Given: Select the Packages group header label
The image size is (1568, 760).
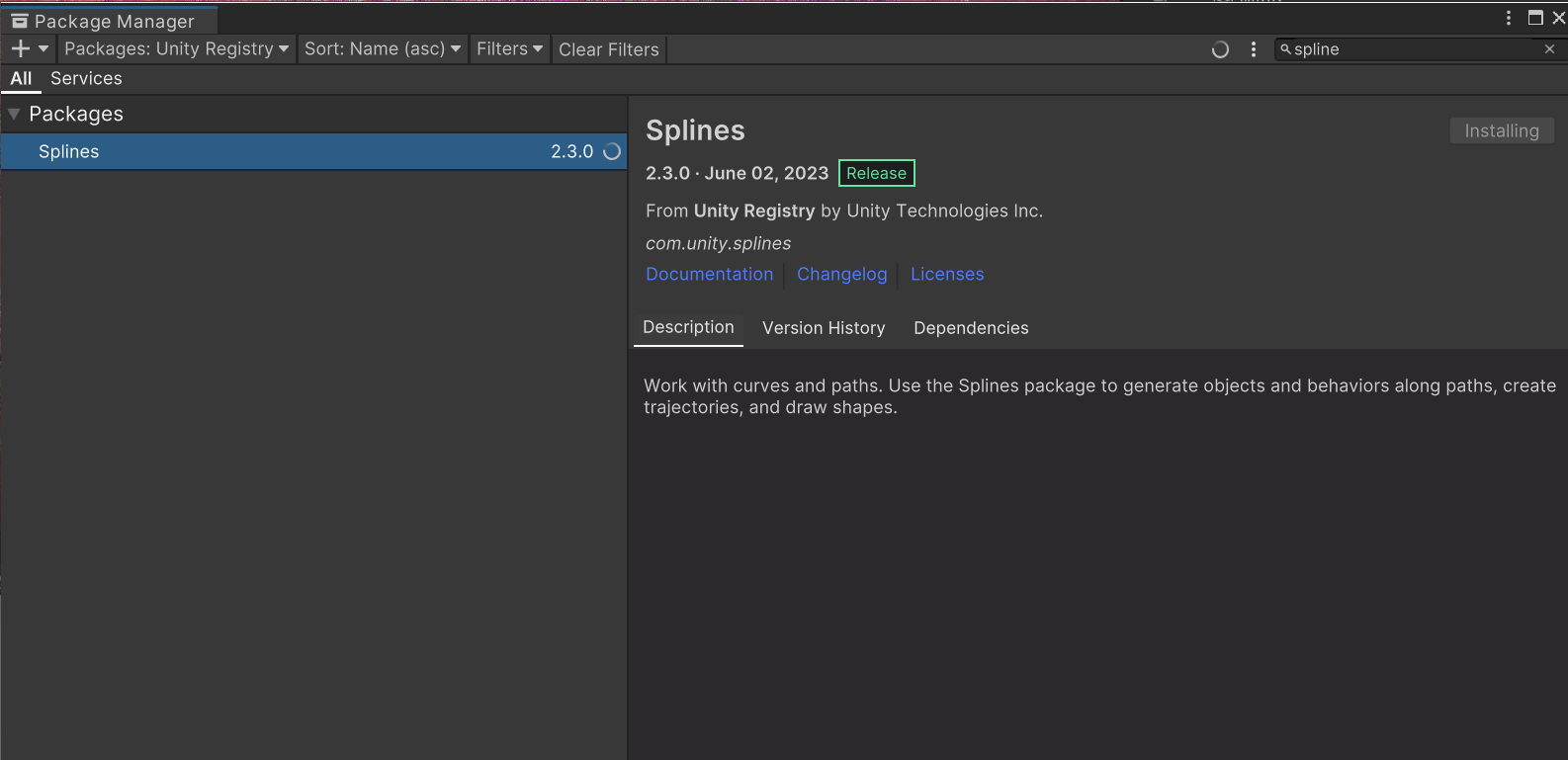Looking at the screenshot, I should click(x=76, y=114).
